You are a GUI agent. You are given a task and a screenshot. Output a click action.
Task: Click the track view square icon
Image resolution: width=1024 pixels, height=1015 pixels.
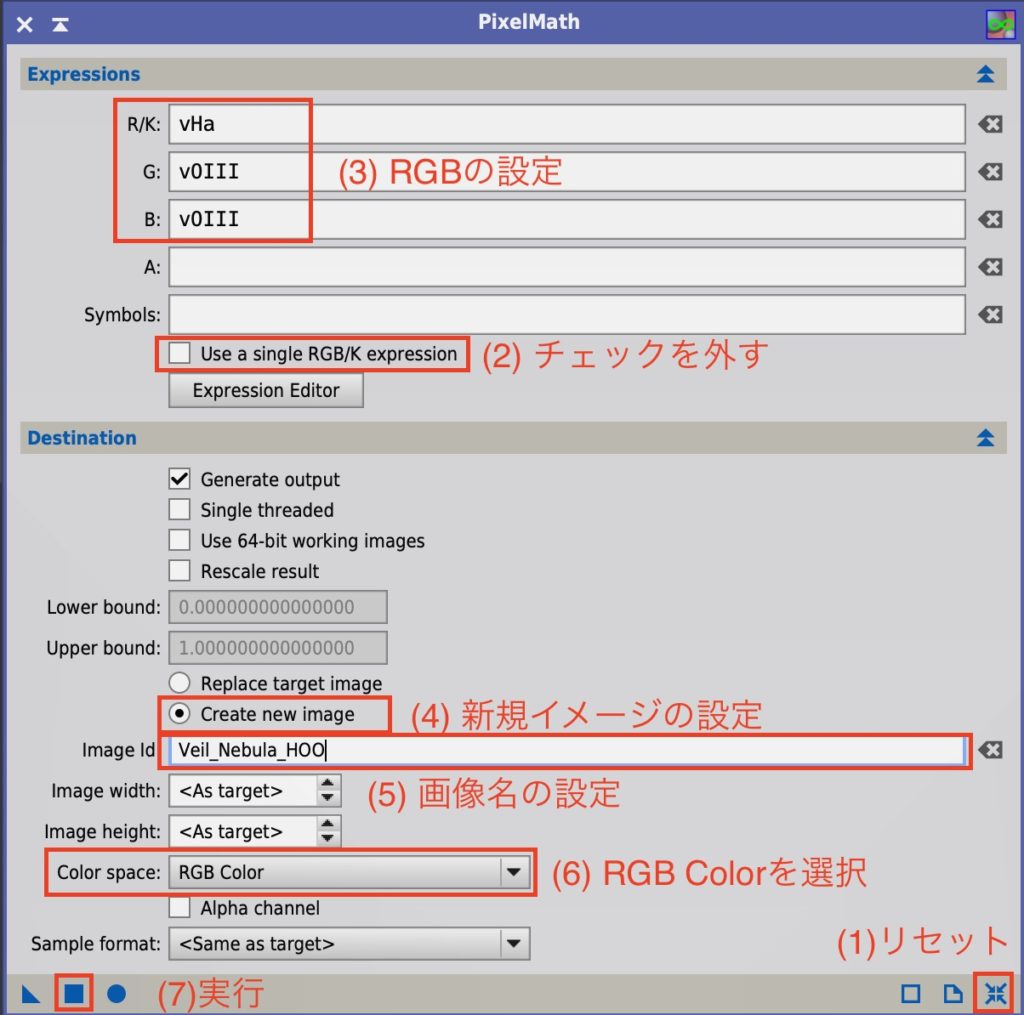[x=910, y=993]
